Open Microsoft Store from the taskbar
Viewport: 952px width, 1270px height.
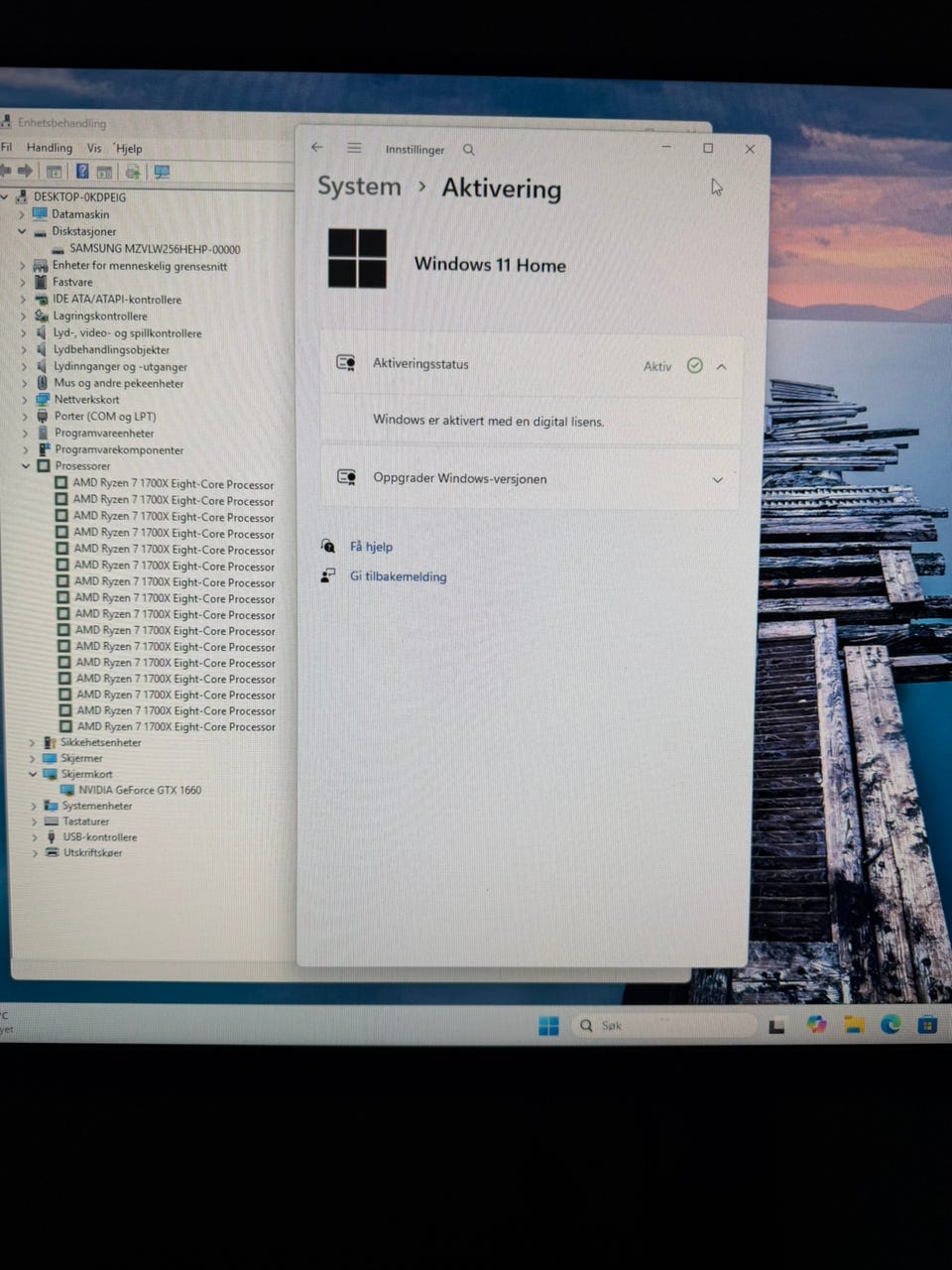point(927,1025)
